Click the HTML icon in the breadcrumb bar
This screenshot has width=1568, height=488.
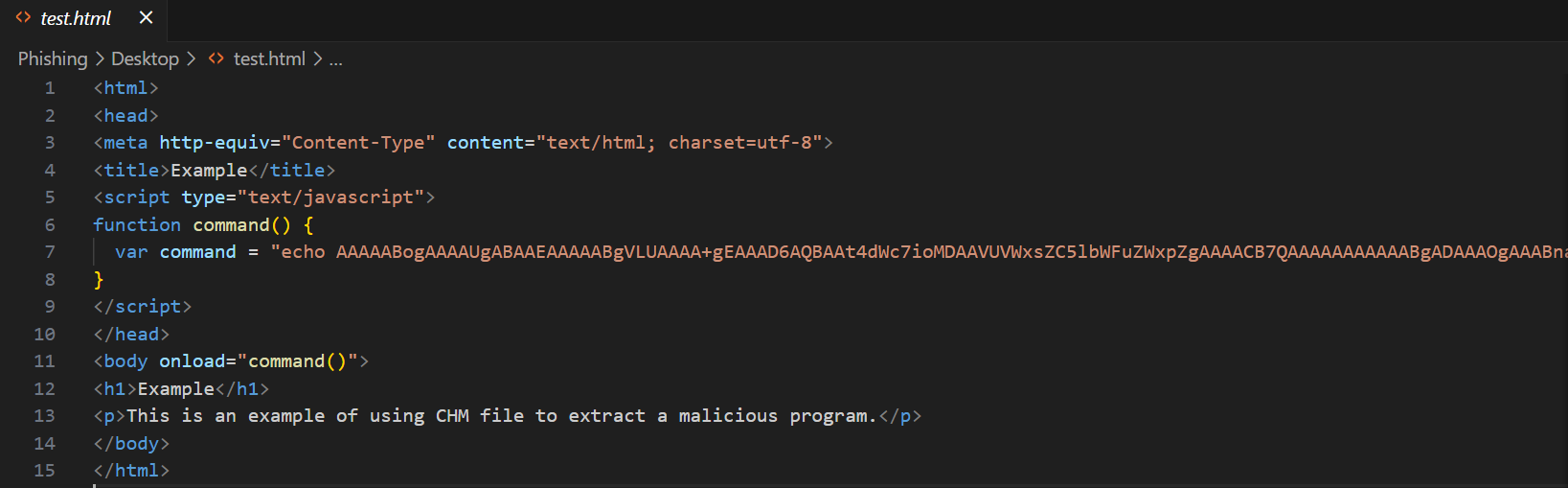click(x=216, y=58)
